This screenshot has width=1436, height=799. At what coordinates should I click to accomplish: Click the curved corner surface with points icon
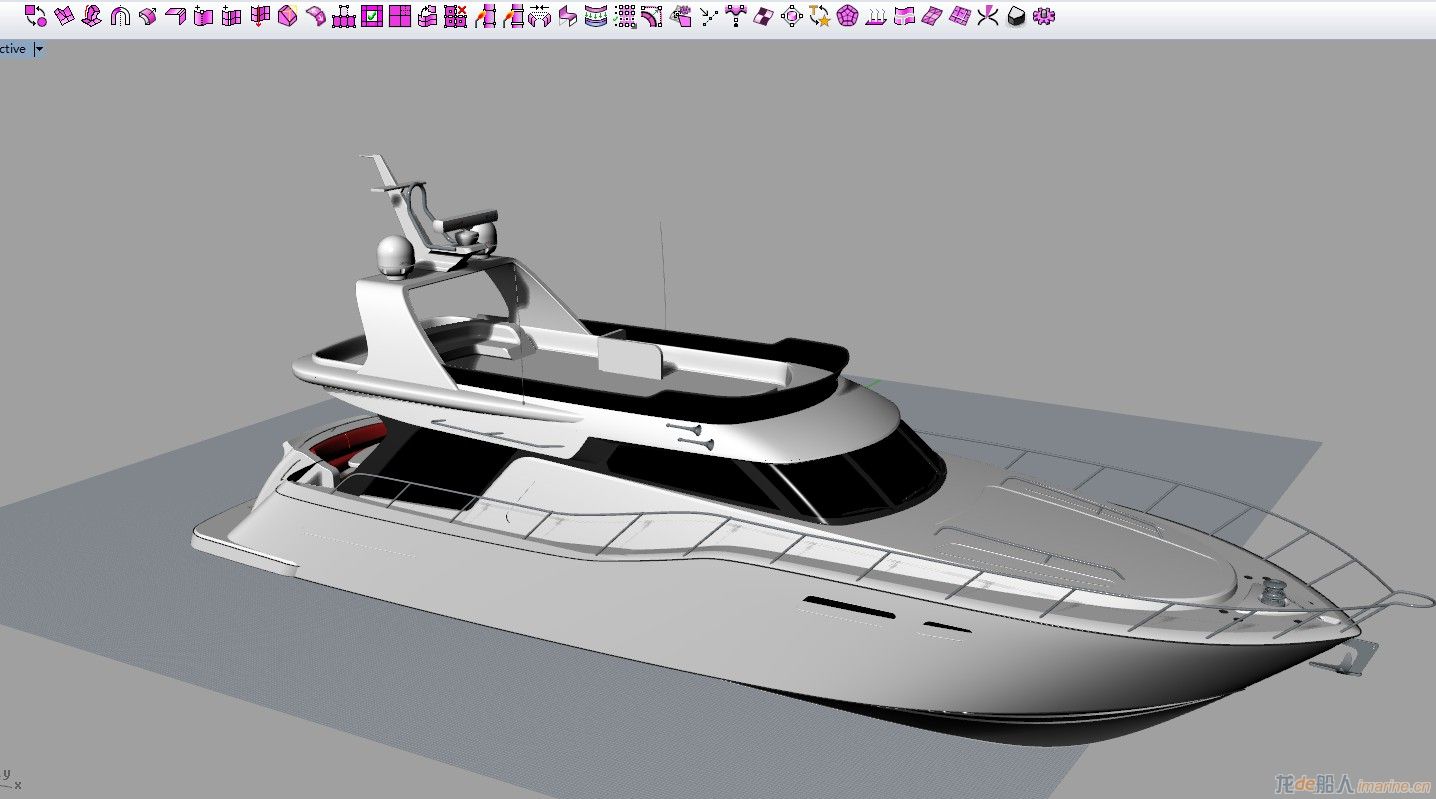coord(652,16)
